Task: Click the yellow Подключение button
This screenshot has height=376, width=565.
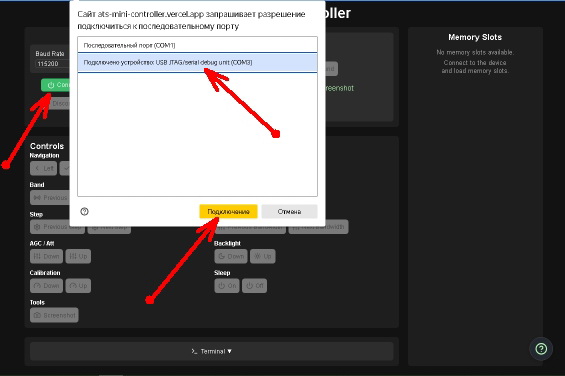Action: pyautogui.click(x=228, y=212)
